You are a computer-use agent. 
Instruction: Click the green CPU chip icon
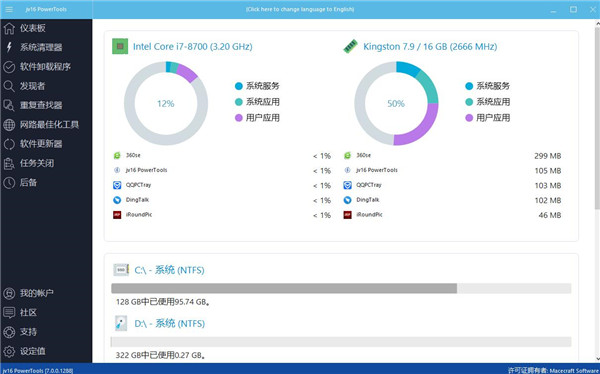pos(120,46)
